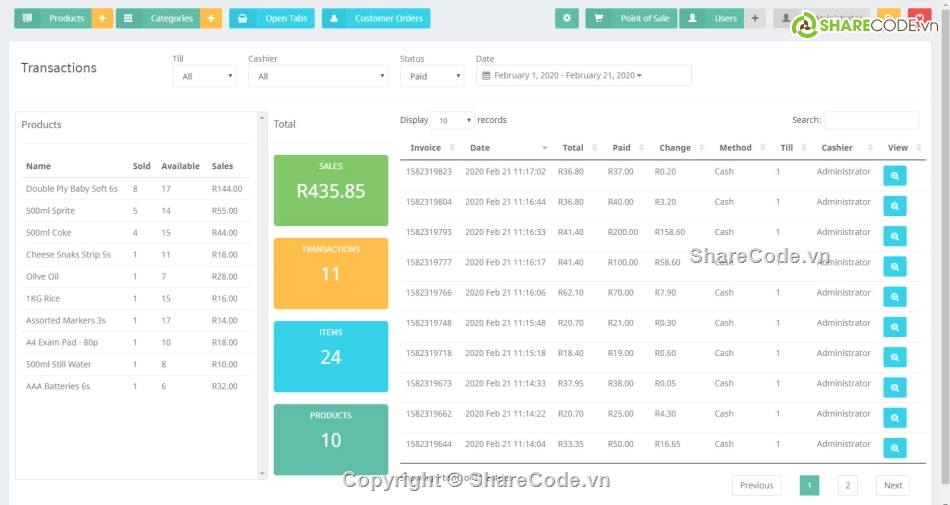Open the Status dropdown showing Paid

pos(432,76)
